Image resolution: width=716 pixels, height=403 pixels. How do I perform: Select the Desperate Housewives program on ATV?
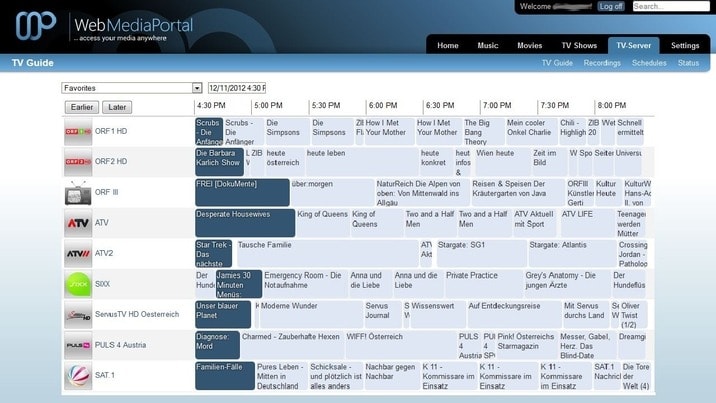(245, 222)
